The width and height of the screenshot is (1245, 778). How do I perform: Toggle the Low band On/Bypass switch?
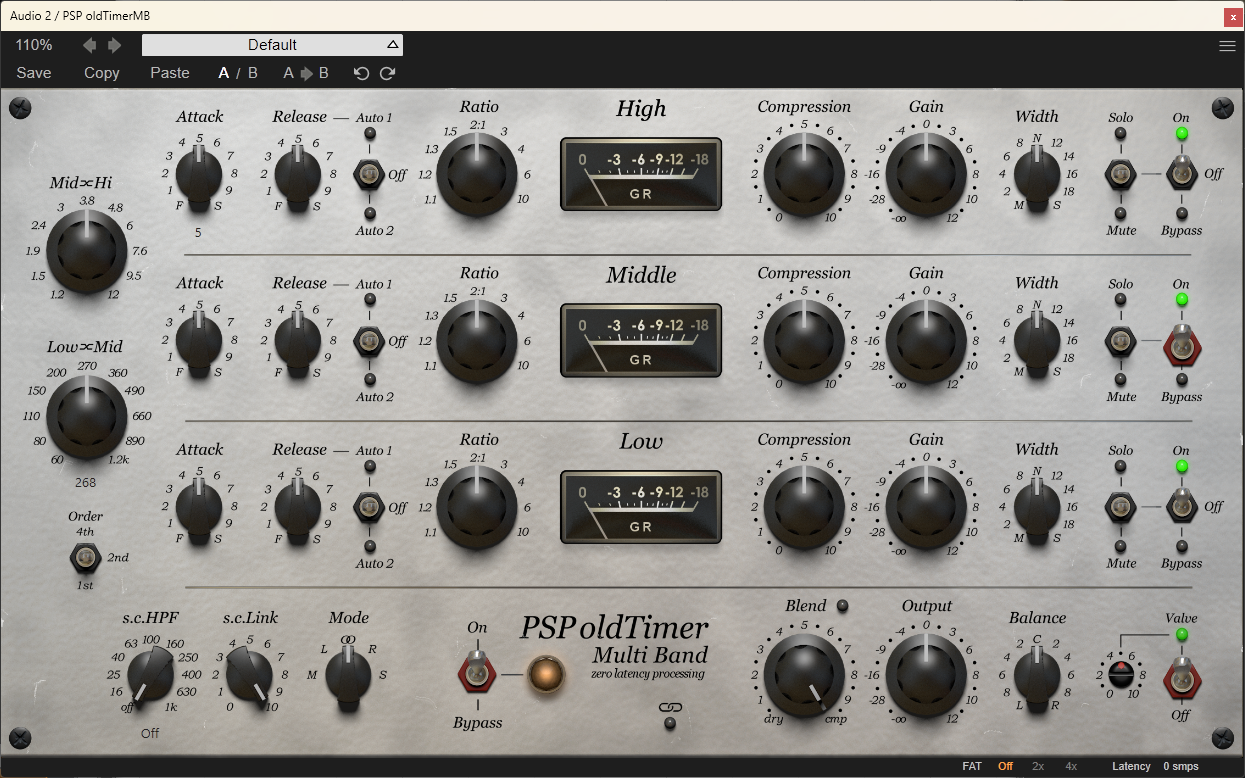(1182, 505)
